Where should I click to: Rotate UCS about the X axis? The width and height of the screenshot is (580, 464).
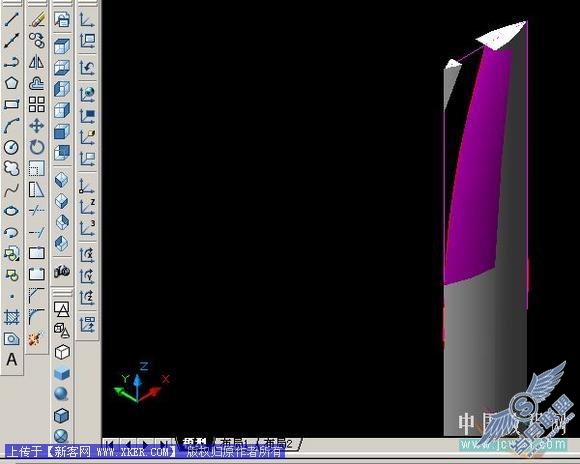[x=87, y=255]
